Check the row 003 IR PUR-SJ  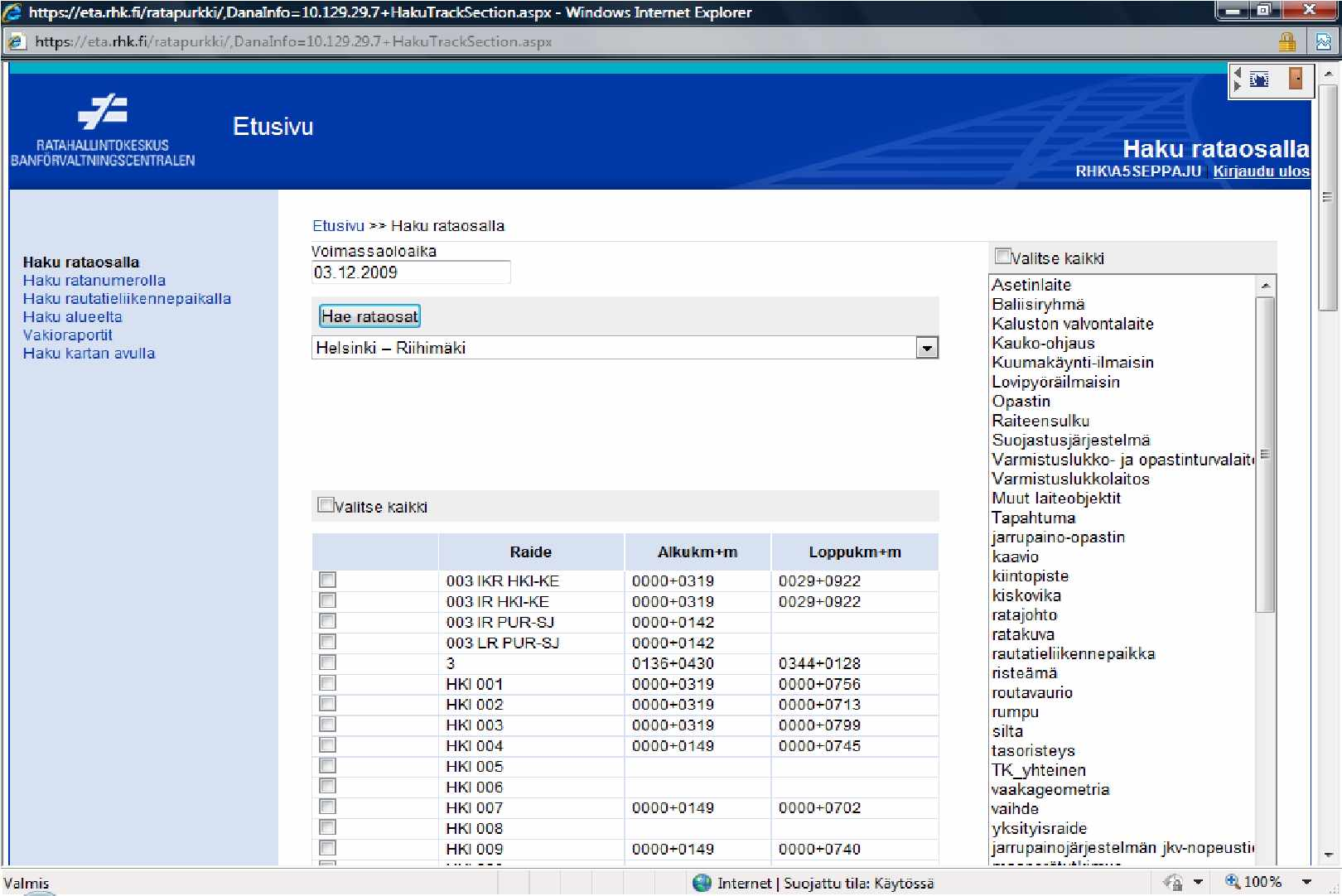click(x=327, y=622)
